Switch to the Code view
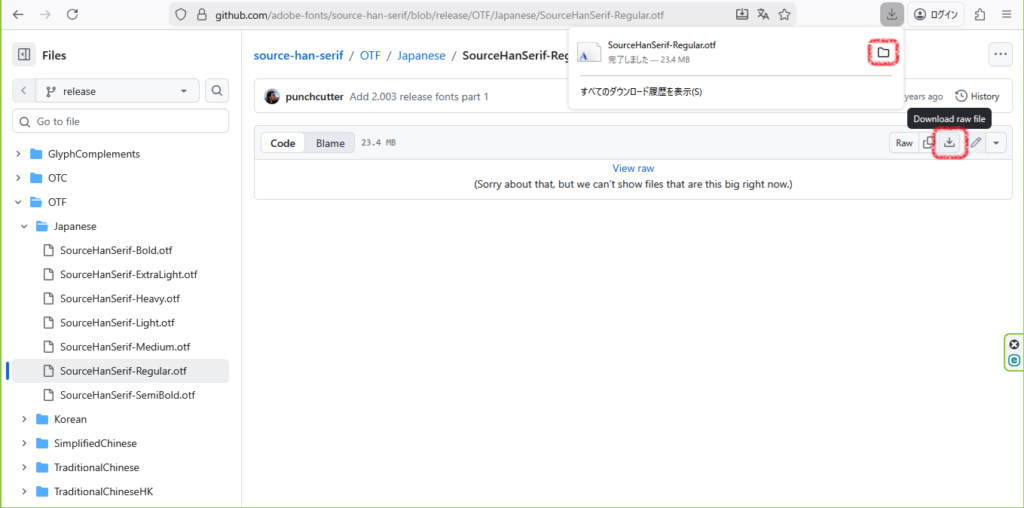 tap(283, 143)
